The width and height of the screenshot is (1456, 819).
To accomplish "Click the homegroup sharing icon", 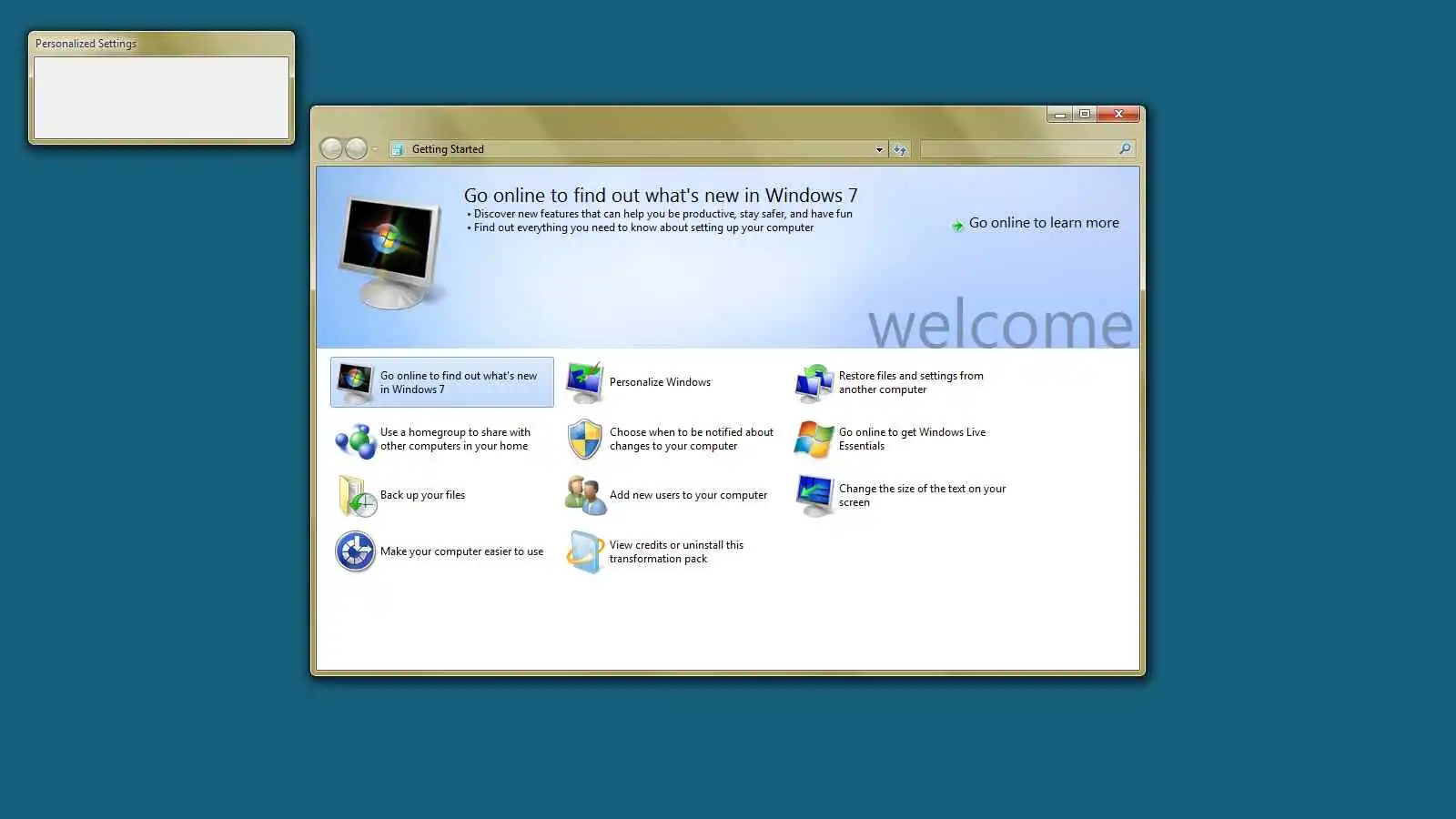I will coord(355,440).
